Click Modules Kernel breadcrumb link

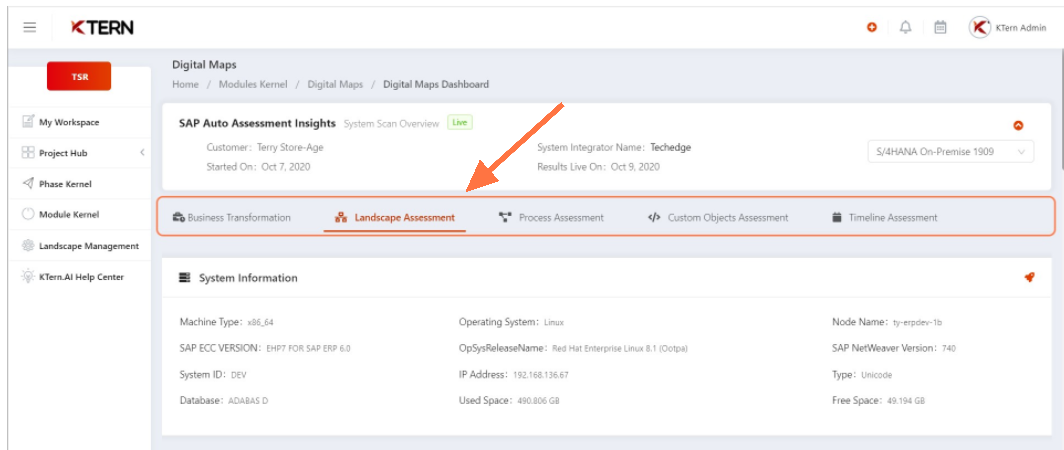pos(253,84)
